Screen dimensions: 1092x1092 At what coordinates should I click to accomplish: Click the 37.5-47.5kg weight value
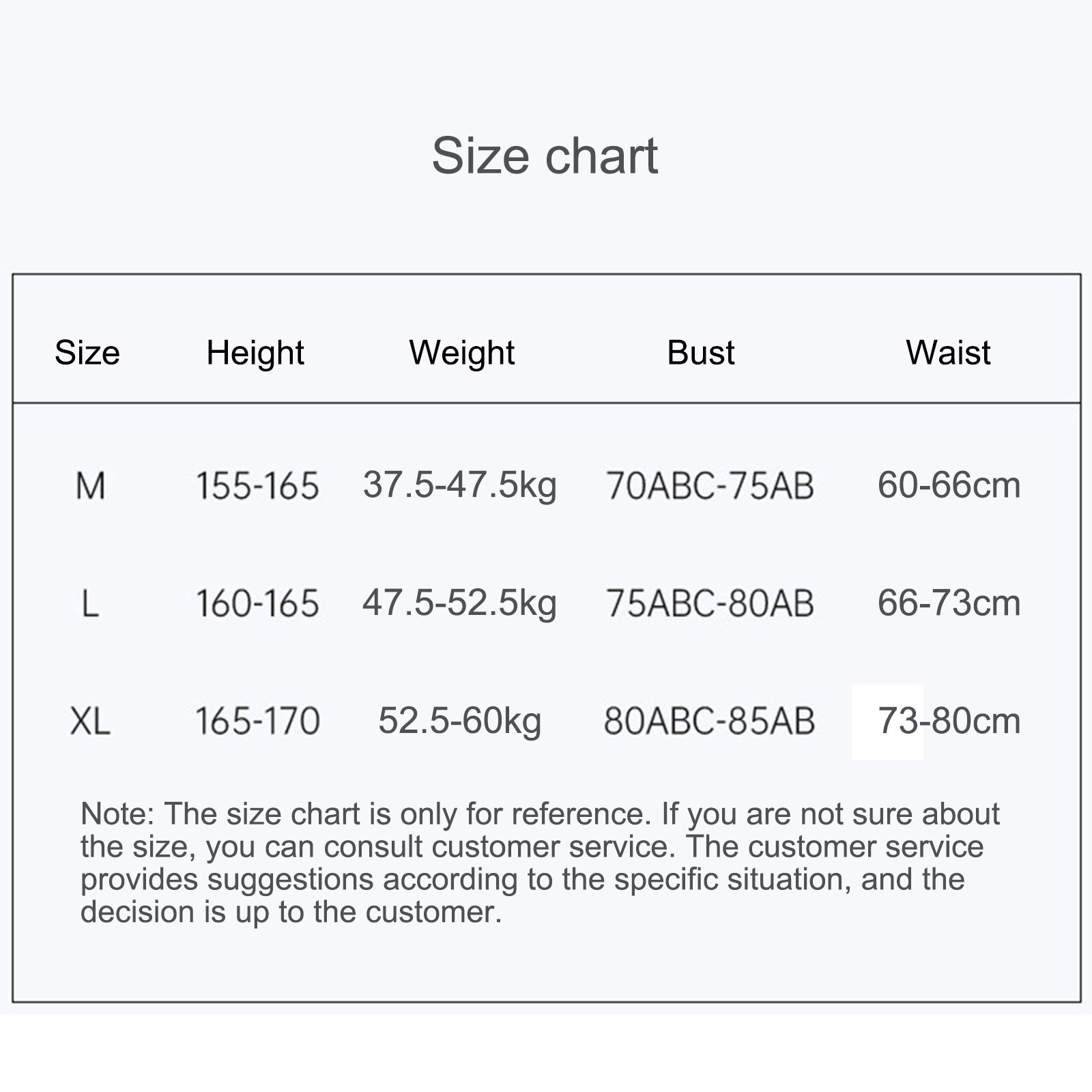[x=459, y=486]
